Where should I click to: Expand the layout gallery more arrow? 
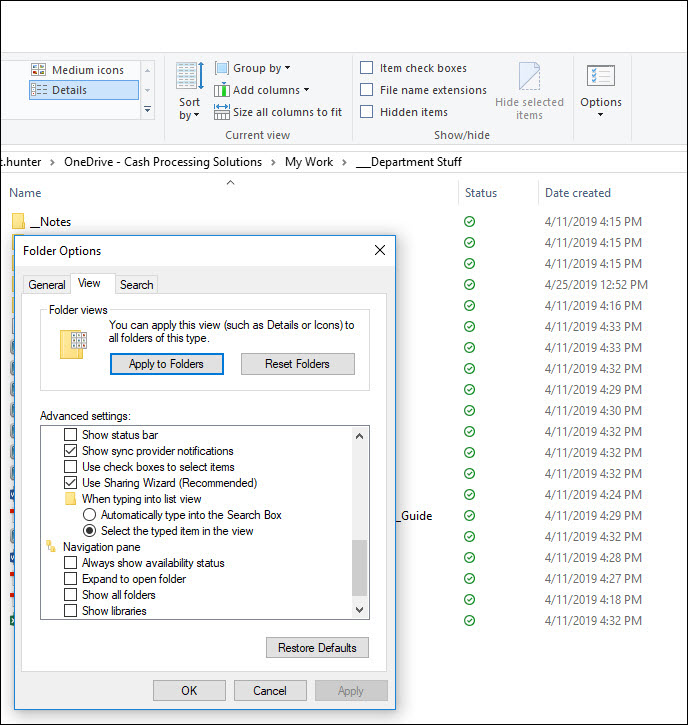click(148, 109)
